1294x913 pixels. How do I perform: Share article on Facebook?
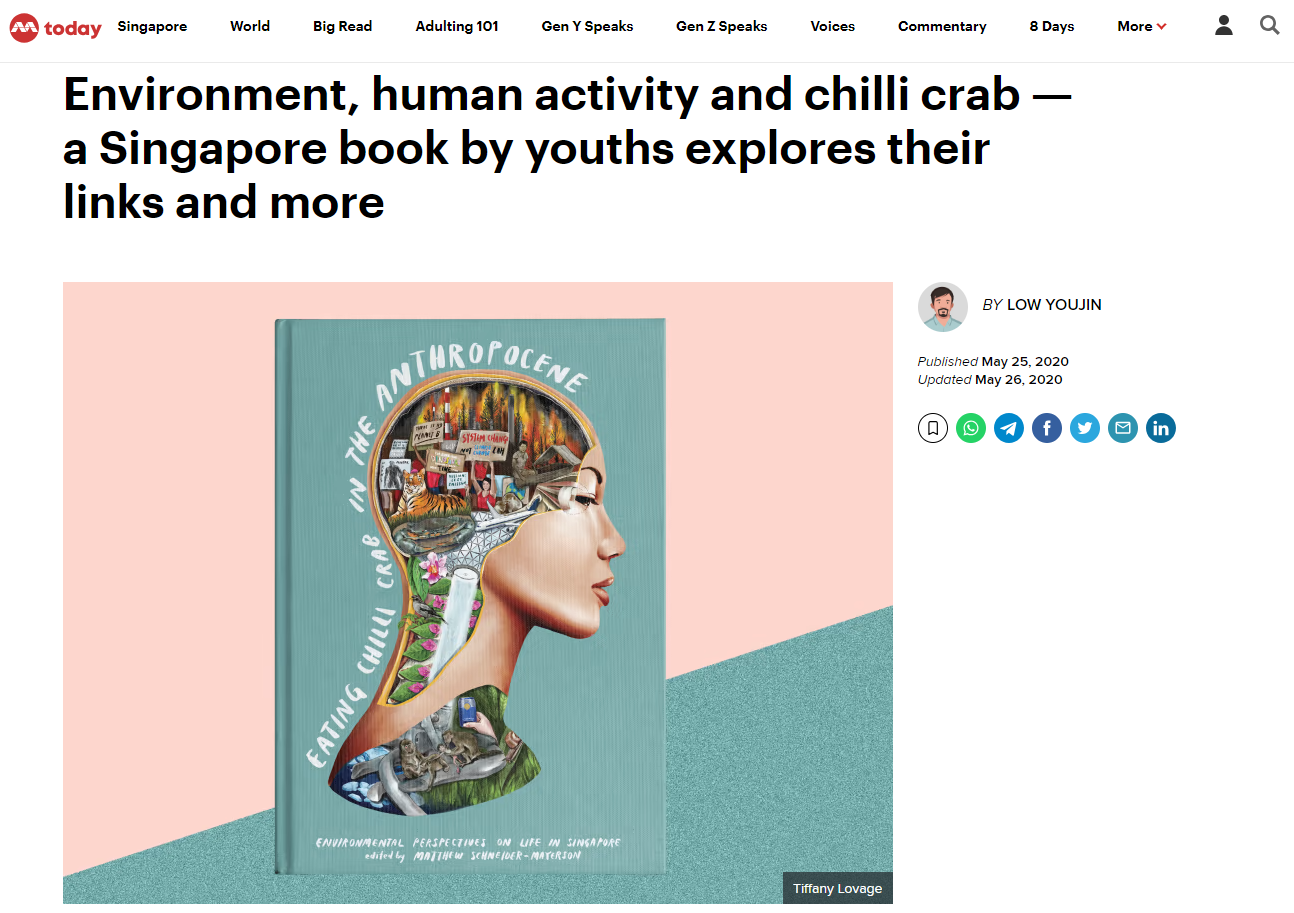[x=1047, y=429]
